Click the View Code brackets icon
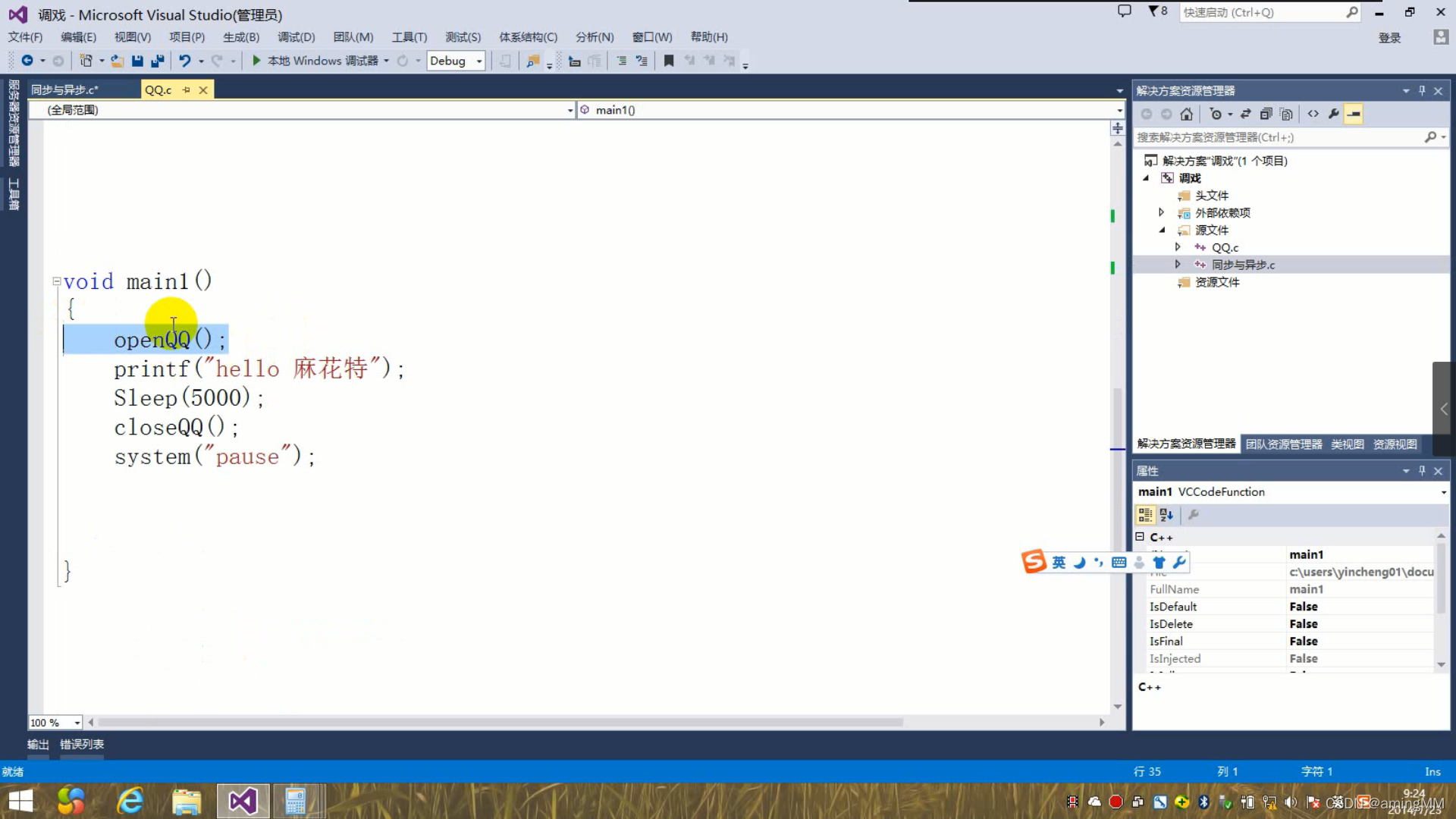Screen dimensions: 1456x819 pos(1313,114)
